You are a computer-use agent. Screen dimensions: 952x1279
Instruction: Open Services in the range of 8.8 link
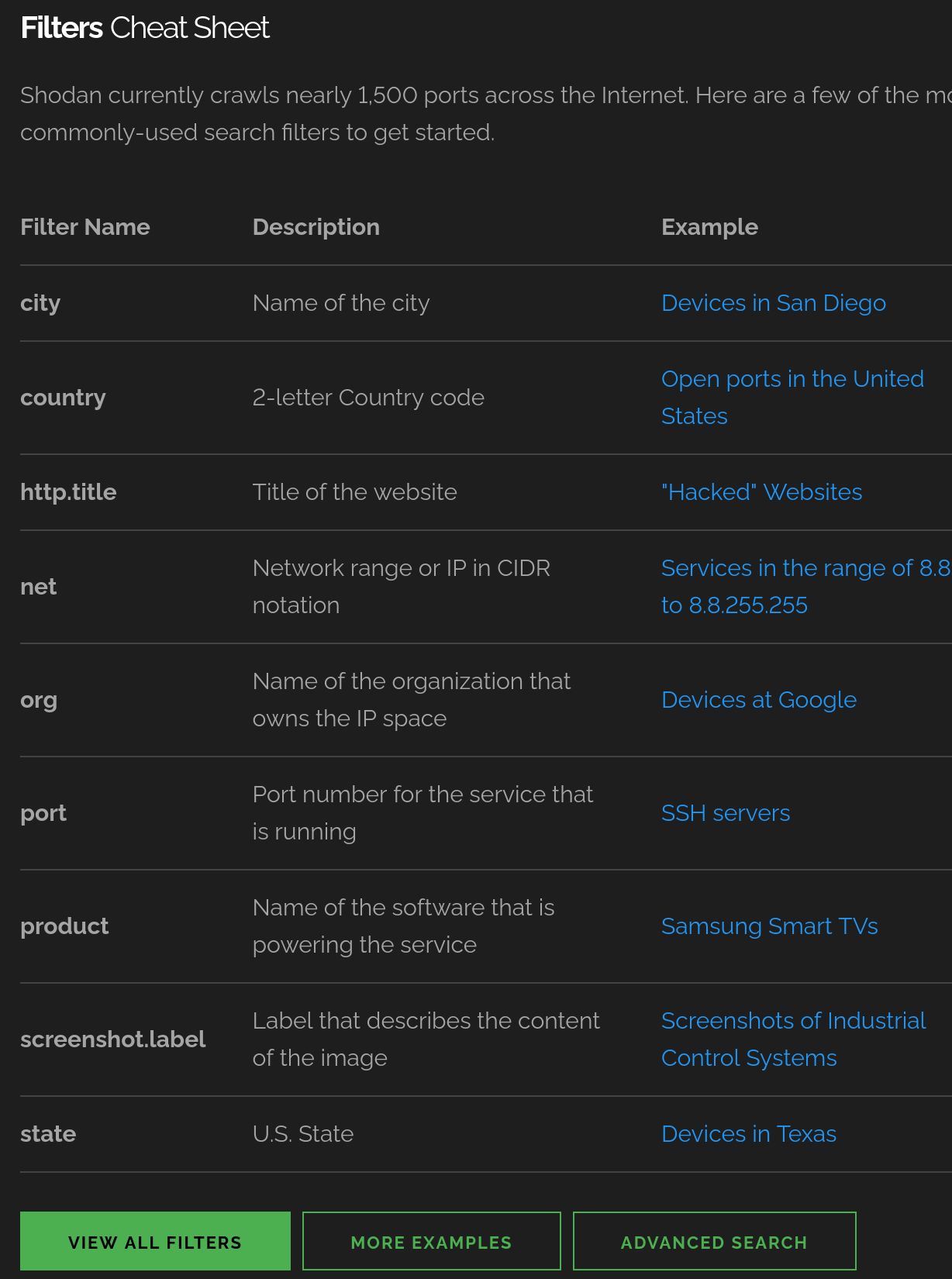(806, 587)
